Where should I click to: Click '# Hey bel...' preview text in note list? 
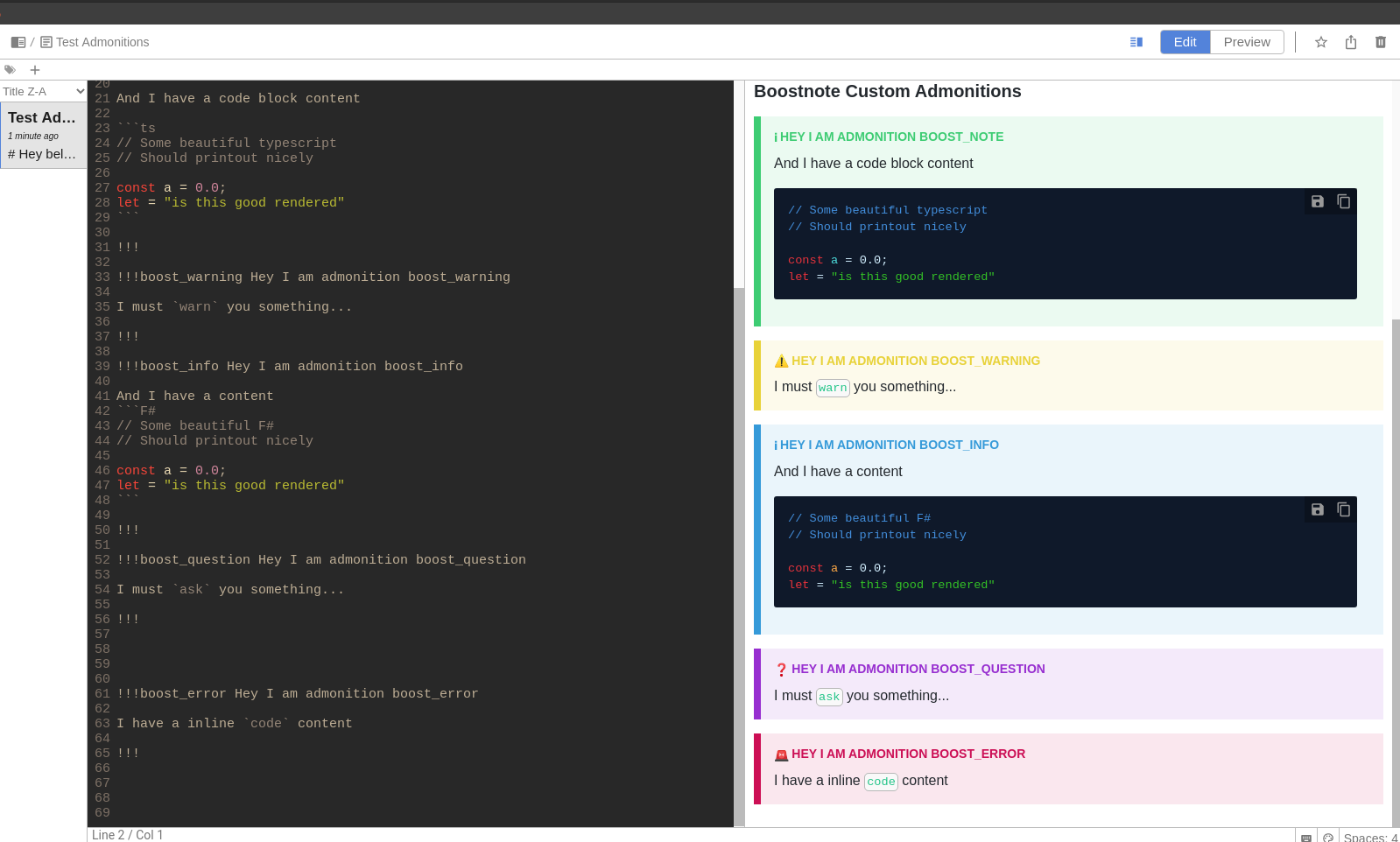(x=42, y=154)
